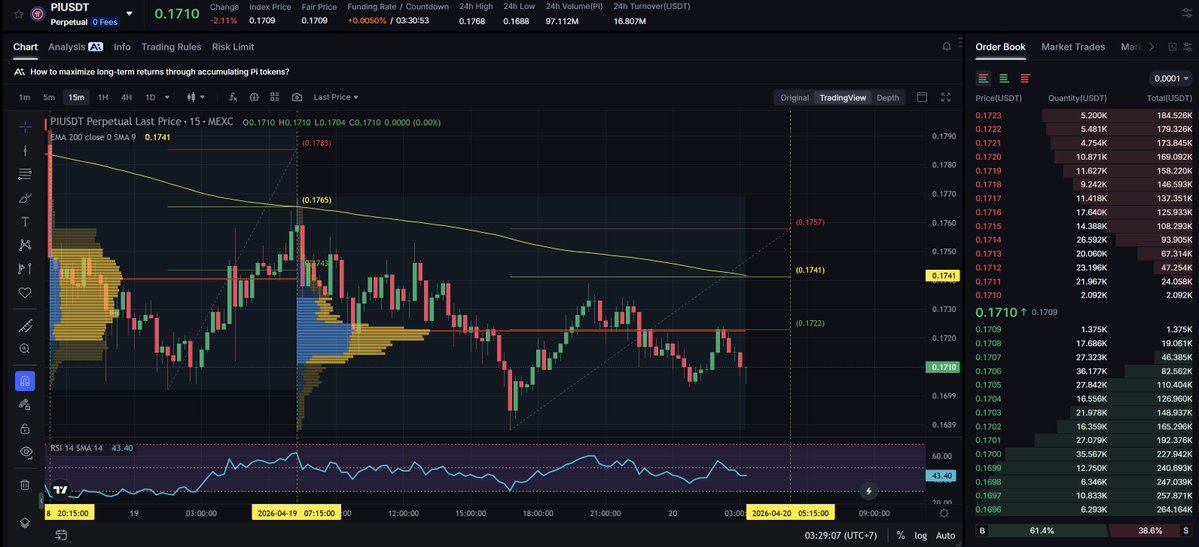Open the PIUSDT pair selector dropdown arrow
1199x547 pixels.
128,14
